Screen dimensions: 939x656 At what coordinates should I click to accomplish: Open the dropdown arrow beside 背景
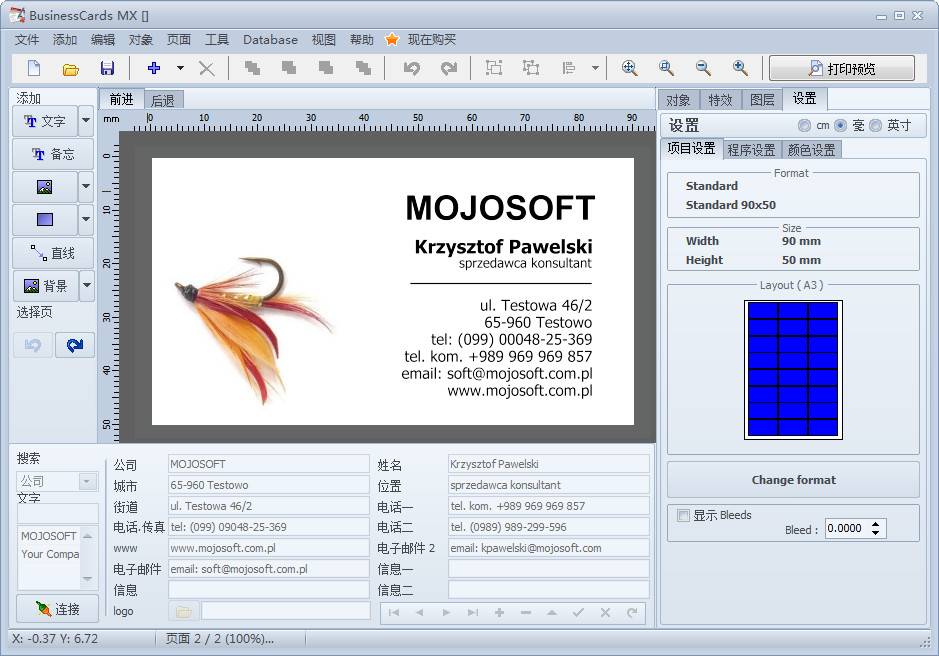point(86,286)
